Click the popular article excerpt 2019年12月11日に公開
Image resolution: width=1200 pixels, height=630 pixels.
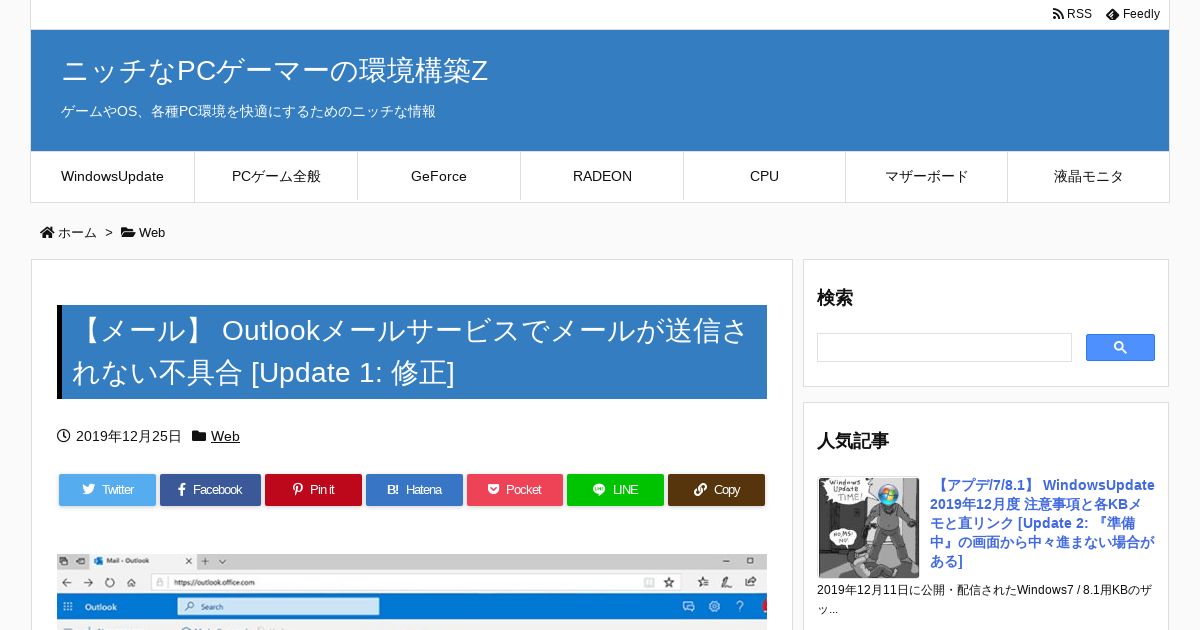click(984, 599)
